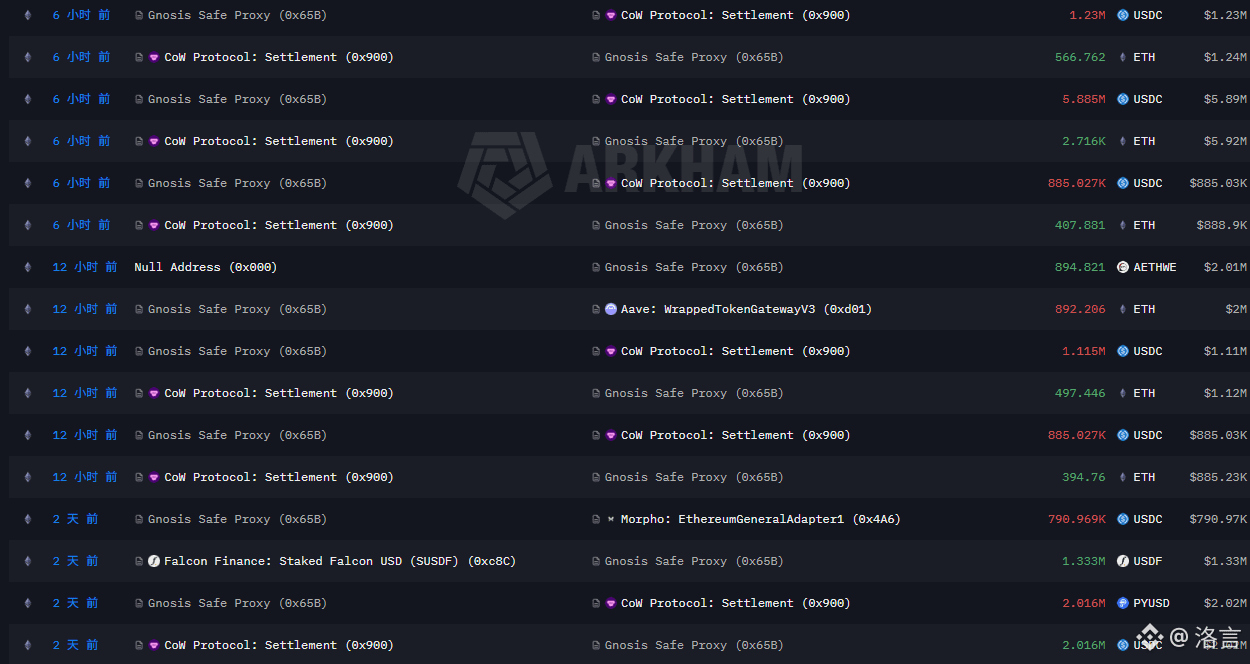1250x664 pixels.
Task: Click the CoW Protocol icon in the 566.762 row
Action: [x=154, y=57]
